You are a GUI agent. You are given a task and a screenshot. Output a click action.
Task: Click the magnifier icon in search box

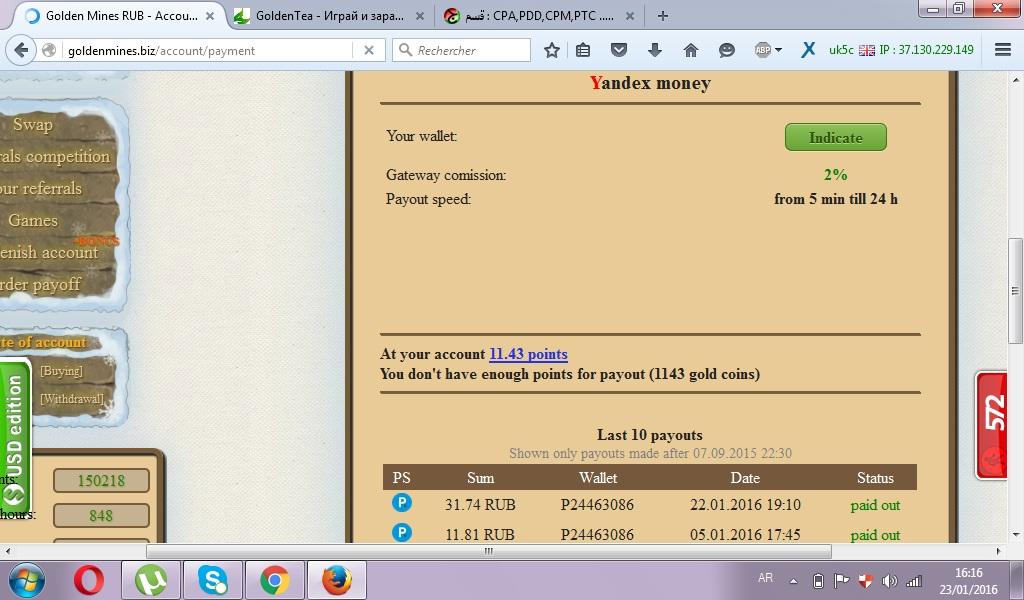[x=405, y=50]
